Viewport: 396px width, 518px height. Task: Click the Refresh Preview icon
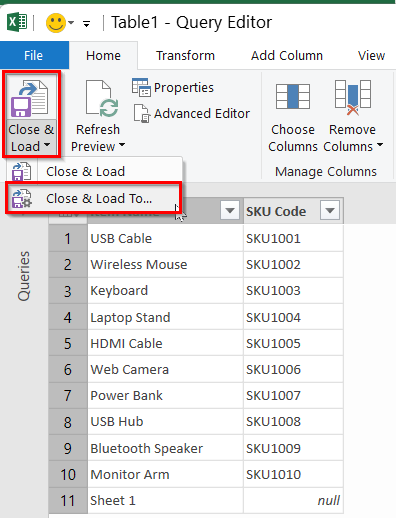[x=102, y=99]
